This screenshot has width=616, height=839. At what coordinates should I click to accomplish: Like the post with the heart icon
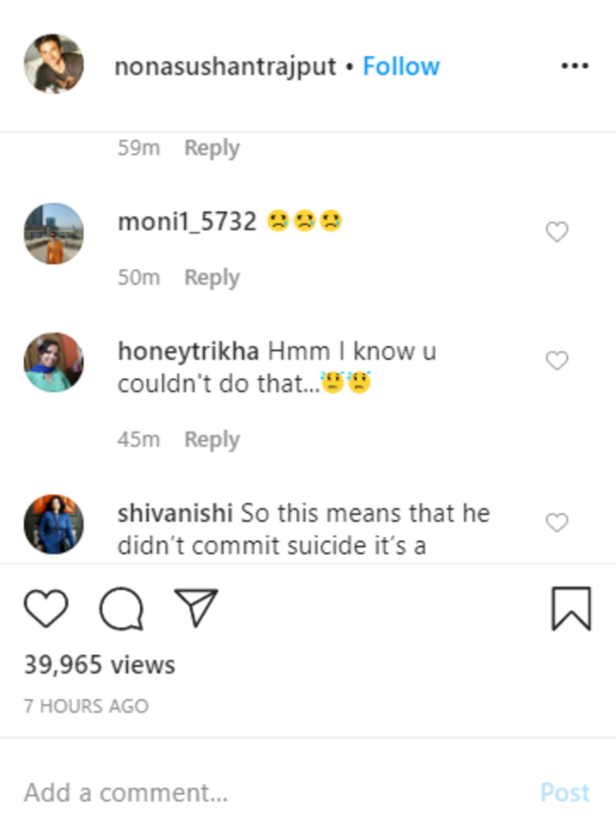pos(45,608)
